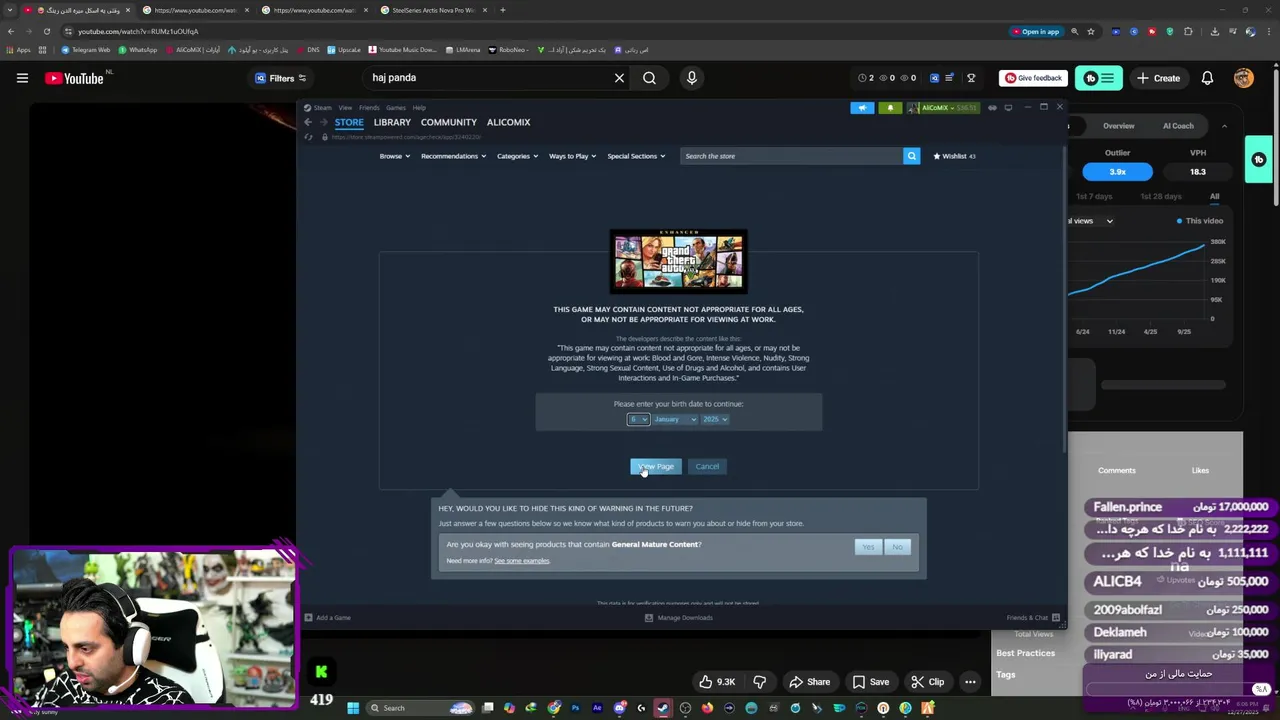This screenshot has height=720, width=1280.
Task: Open YouTube hamburger guide menu
Action: pyautogui.click(x=22, y=78)
